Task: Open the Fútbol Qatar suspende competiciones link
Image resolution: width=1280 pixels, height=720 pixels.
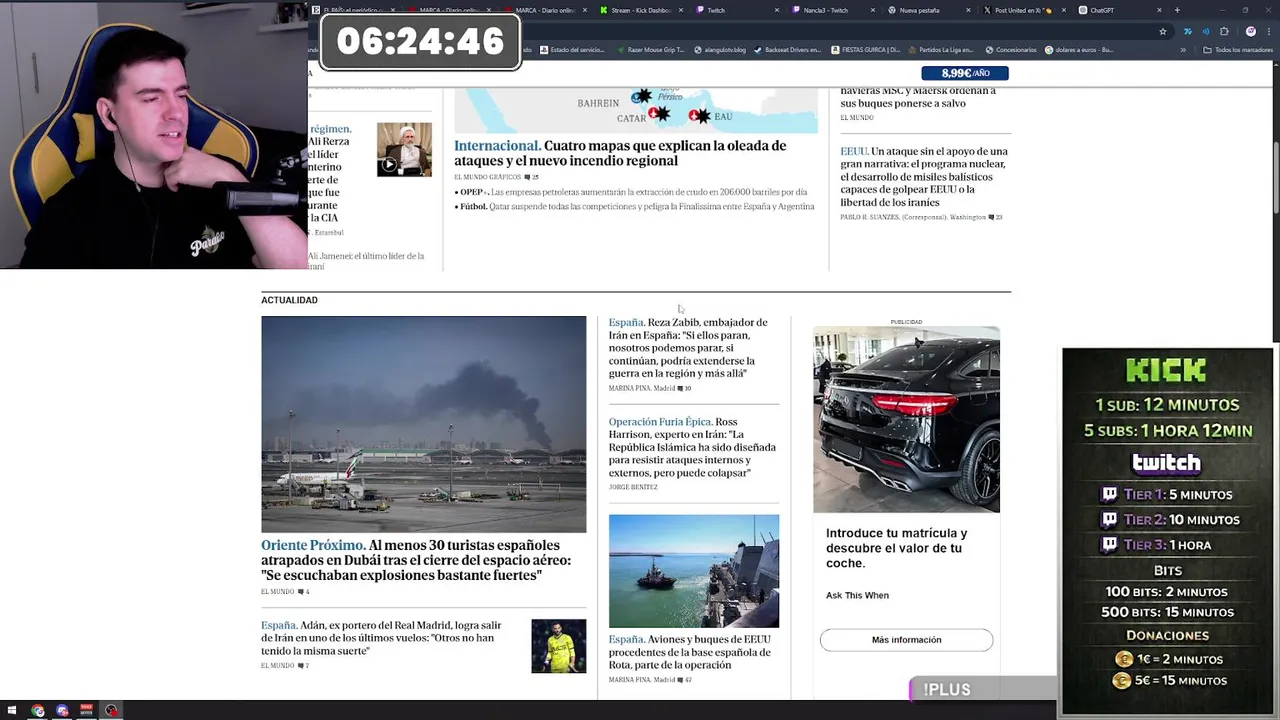Action: click(x=635, y=206)
